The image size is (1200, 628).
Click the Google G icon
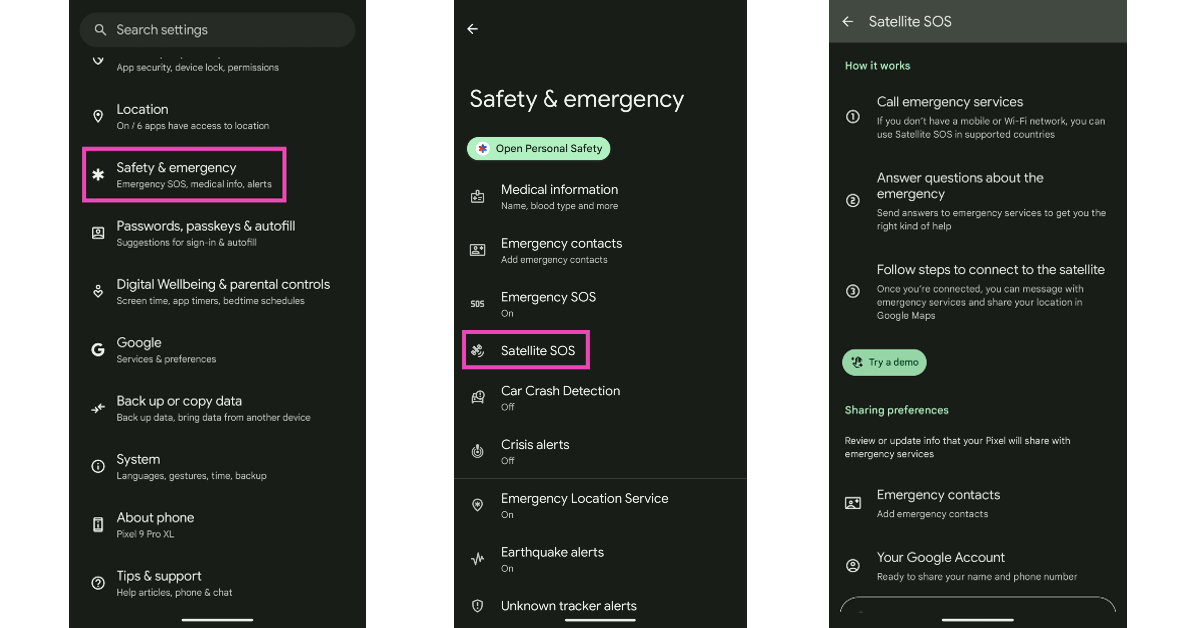pyautogui.click(x=98, y=350)
